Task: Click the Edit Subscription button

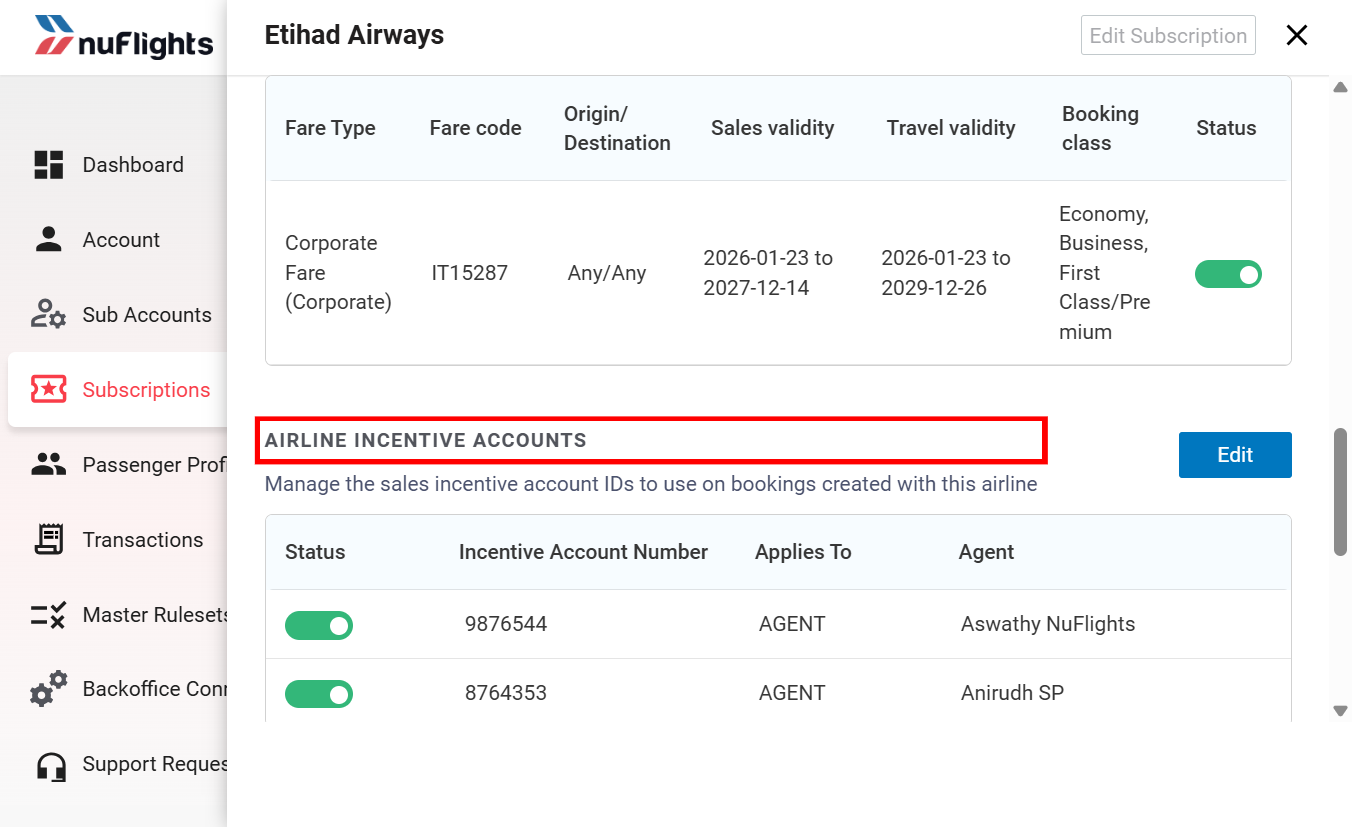Action: pyautogui.click(x=1168, y=36)
